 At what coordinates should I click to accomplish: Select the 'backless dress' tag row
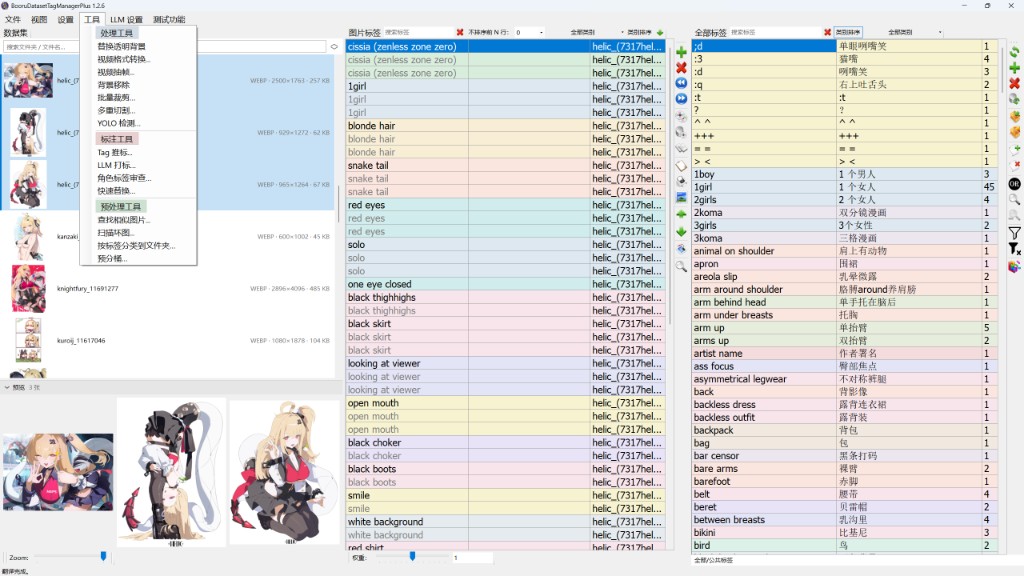(845, 404)
